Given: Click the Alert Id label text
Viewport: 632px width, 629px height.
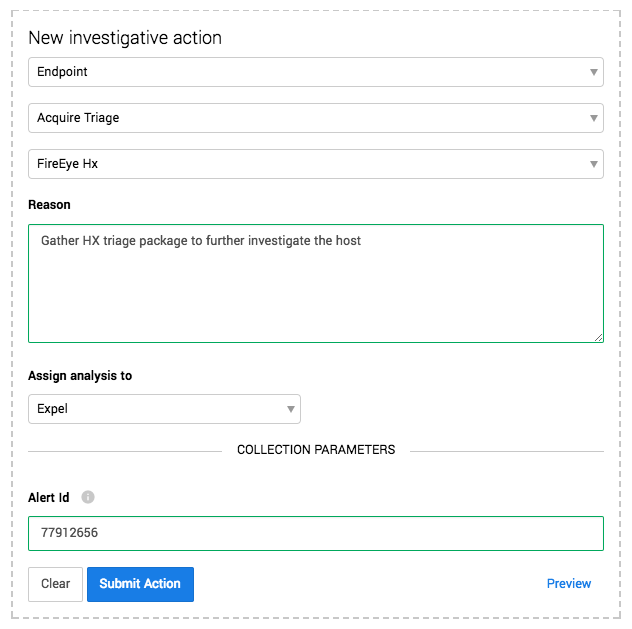Looking at the screenshot, I should (x=49, y=498).
